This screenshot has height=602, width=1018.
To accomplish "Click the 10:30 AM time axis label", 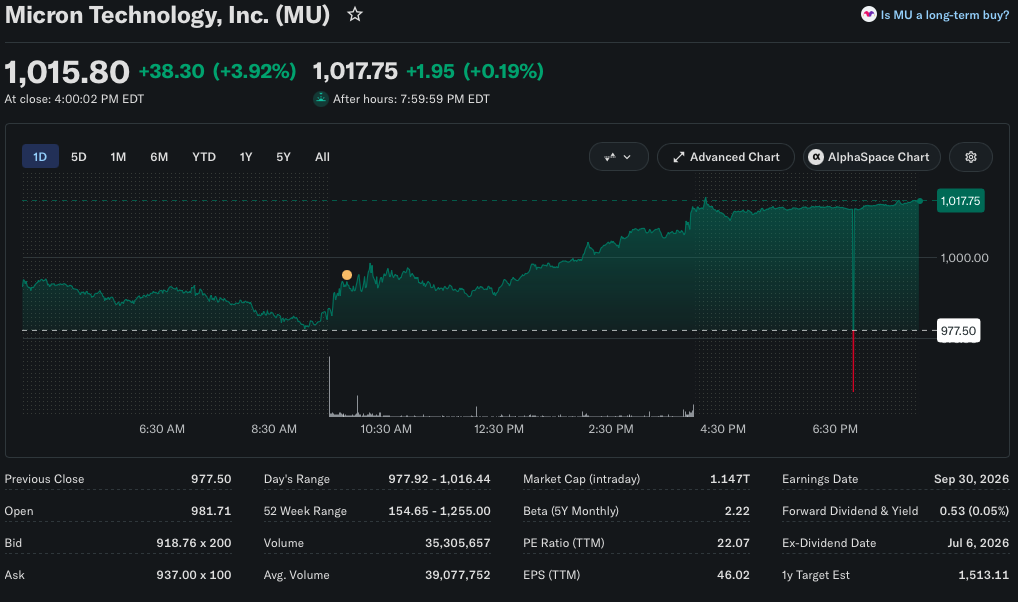I will point(386,429).
